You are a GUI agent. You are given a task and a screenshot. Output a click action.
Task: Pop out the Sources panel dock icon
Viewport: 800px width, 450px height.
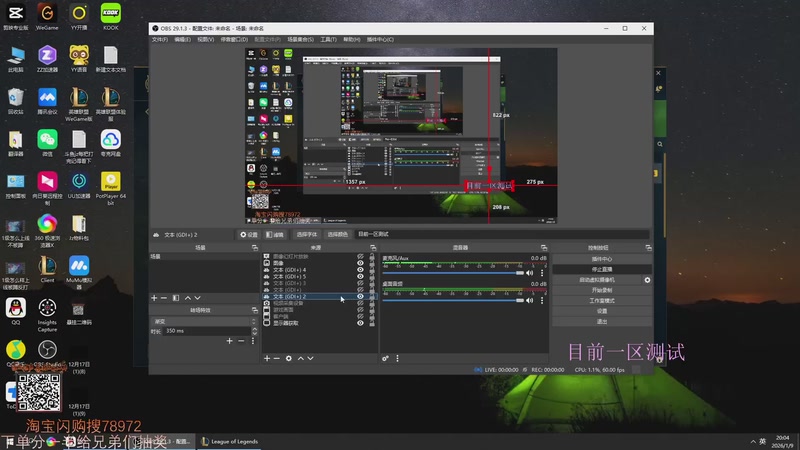pos(373,247)
